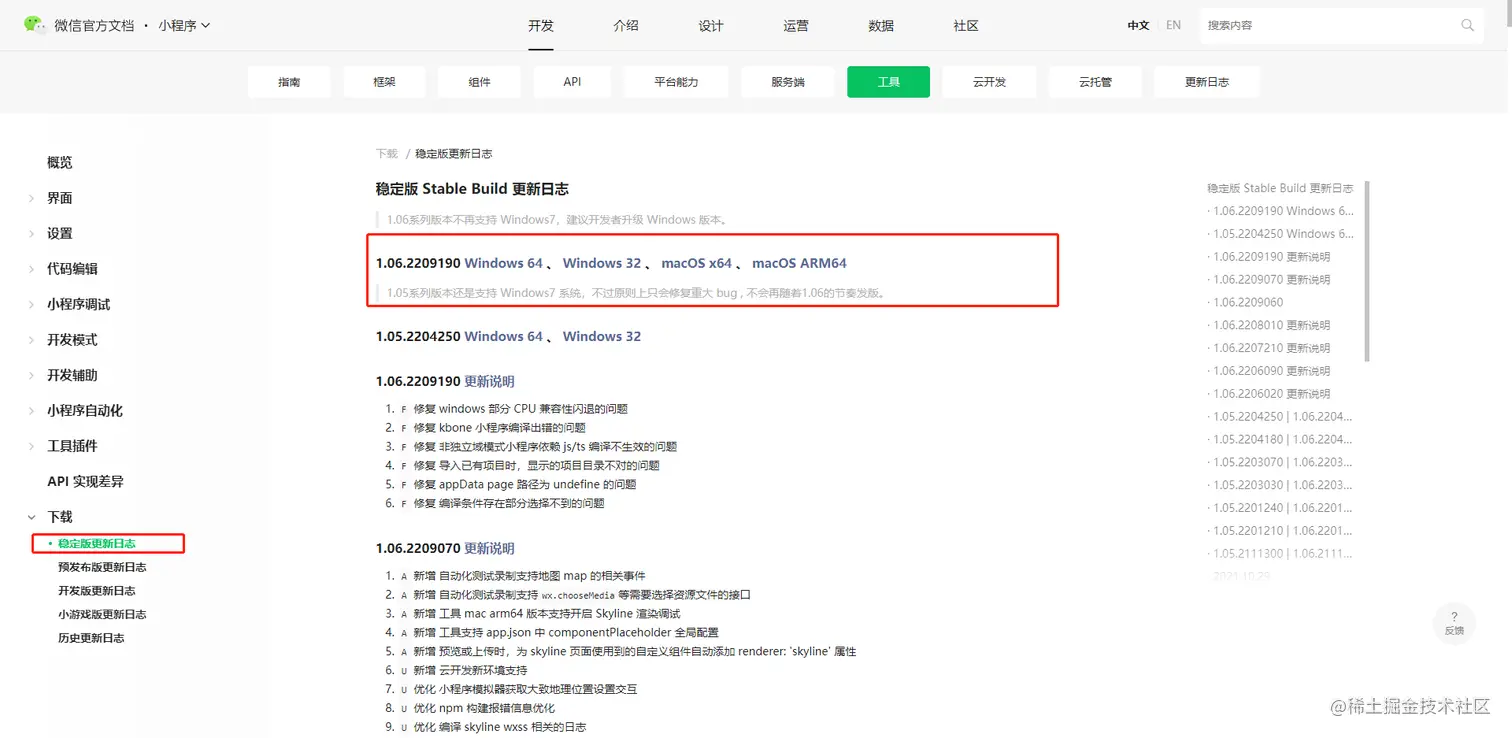Download 1.06.2209190 Windows 64 build
Image resolution: width=1512 pixels, height=738 pixels.
(x=504, y=263)
